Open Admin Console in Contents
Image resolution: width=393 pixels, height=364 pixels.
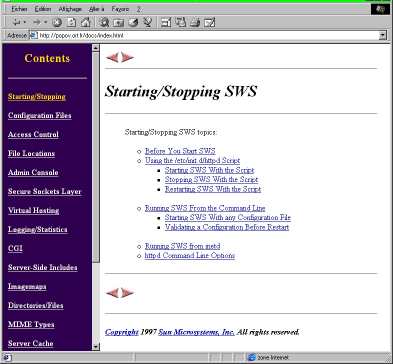click(x=33, y=172)
